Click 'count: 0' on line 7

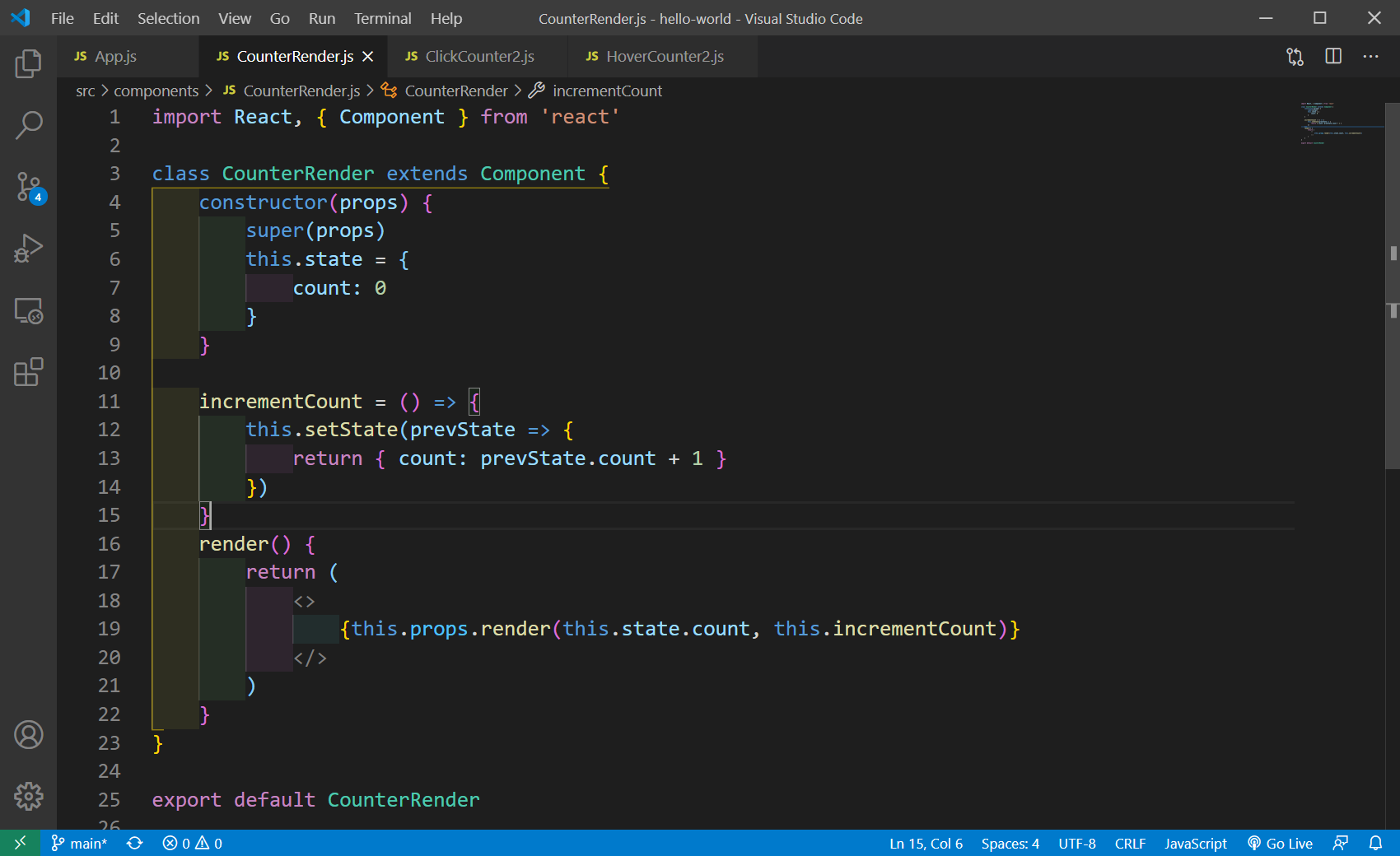[340, 287]
